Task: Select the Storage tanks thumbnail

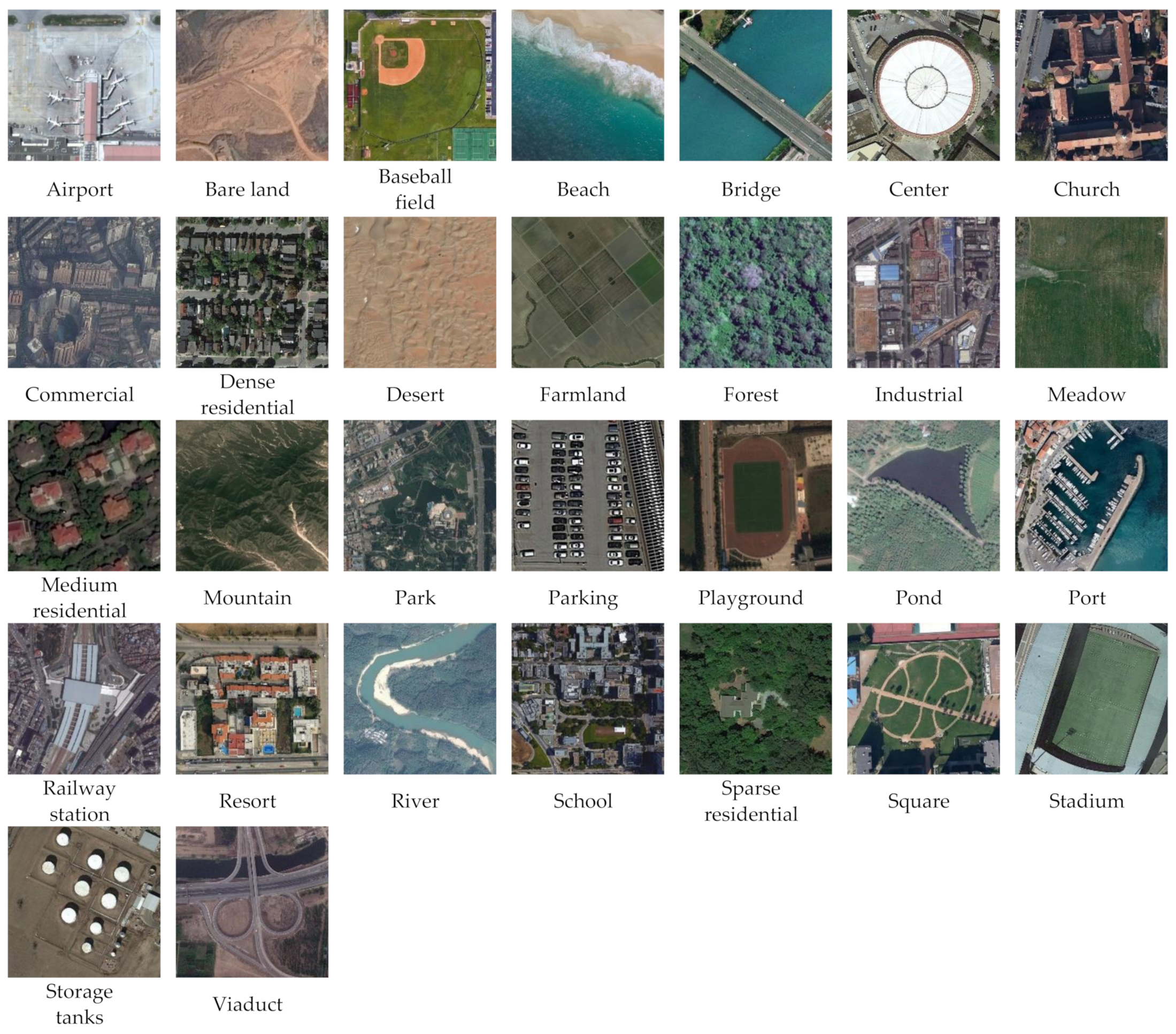Action: click(x=84, y=902)
